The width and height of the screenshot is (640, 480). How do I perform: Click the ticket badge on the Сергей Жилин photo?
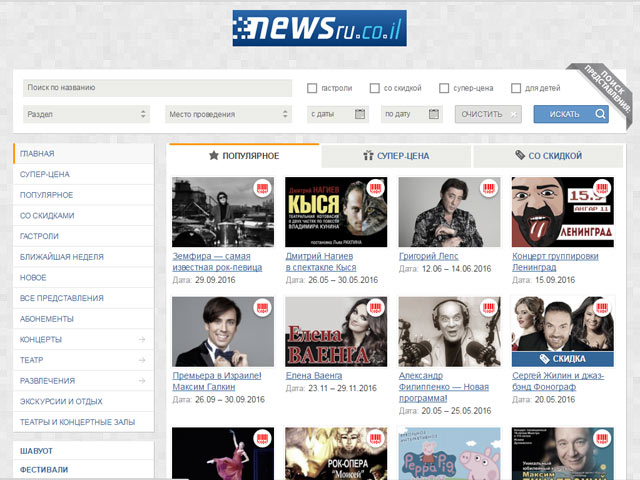click(x=602, y=308)
